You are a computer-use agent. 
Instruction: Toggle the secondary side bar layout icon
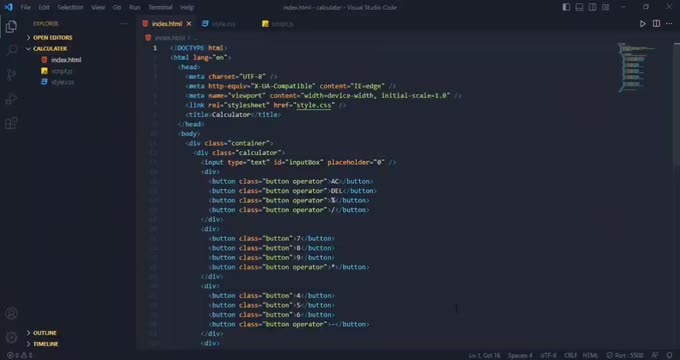click(592, 7)
